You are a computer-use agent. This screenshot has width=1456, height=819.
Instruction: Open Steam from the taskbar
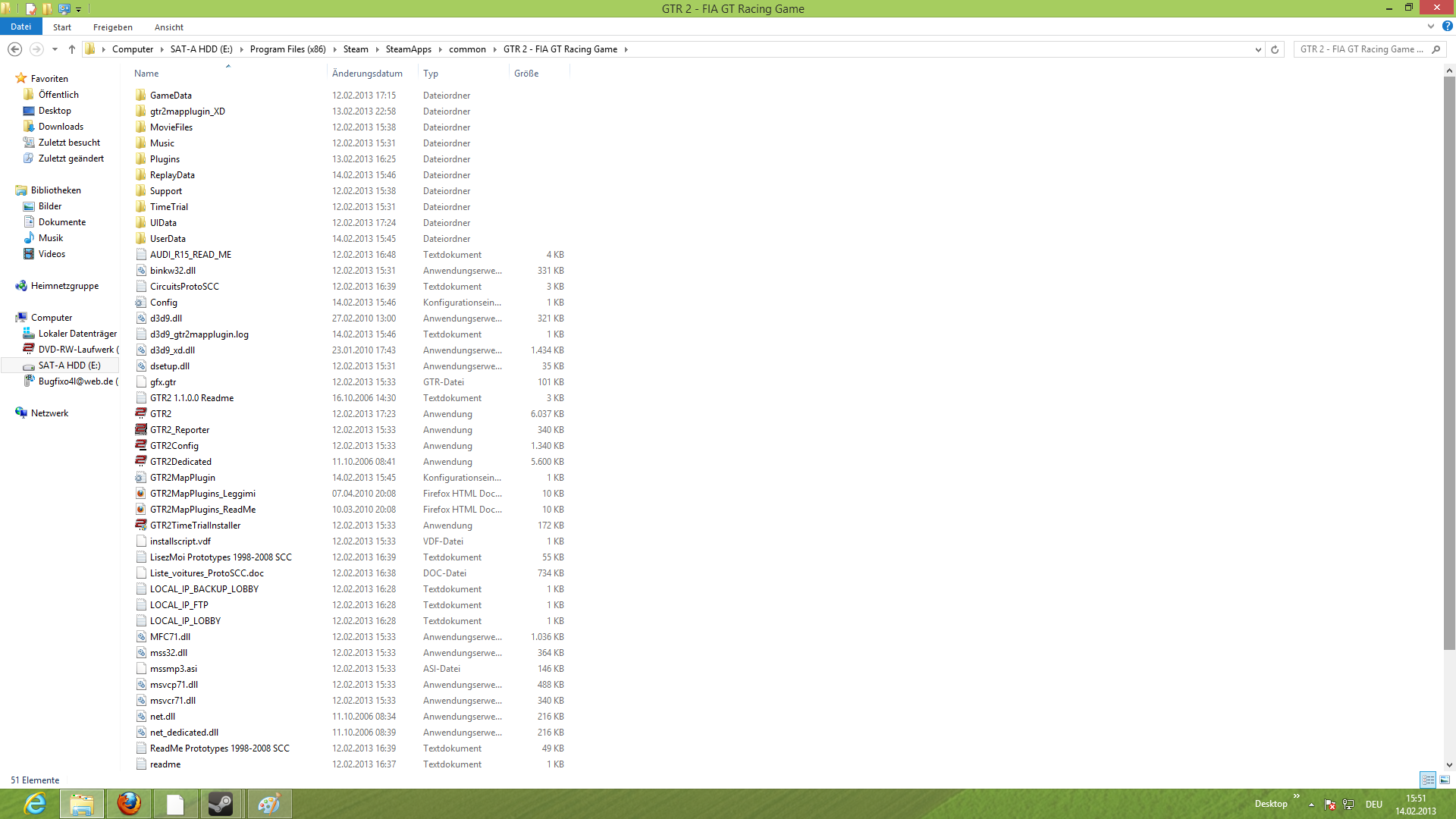pyautogui.click(x=221, y=804)
